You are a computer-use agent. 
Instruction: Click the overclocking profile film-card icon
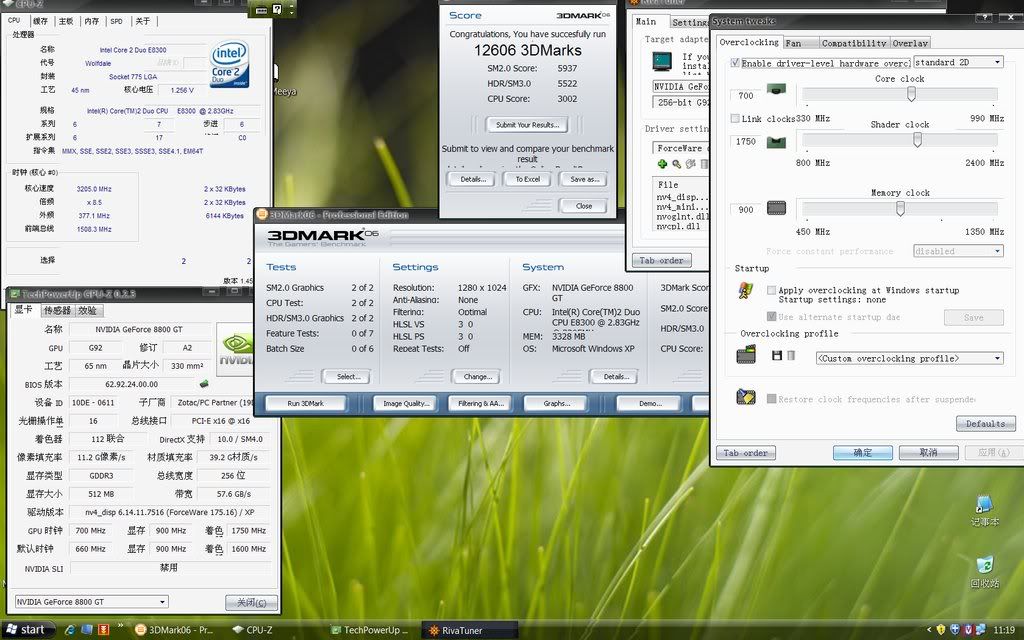tap(746, 355)
